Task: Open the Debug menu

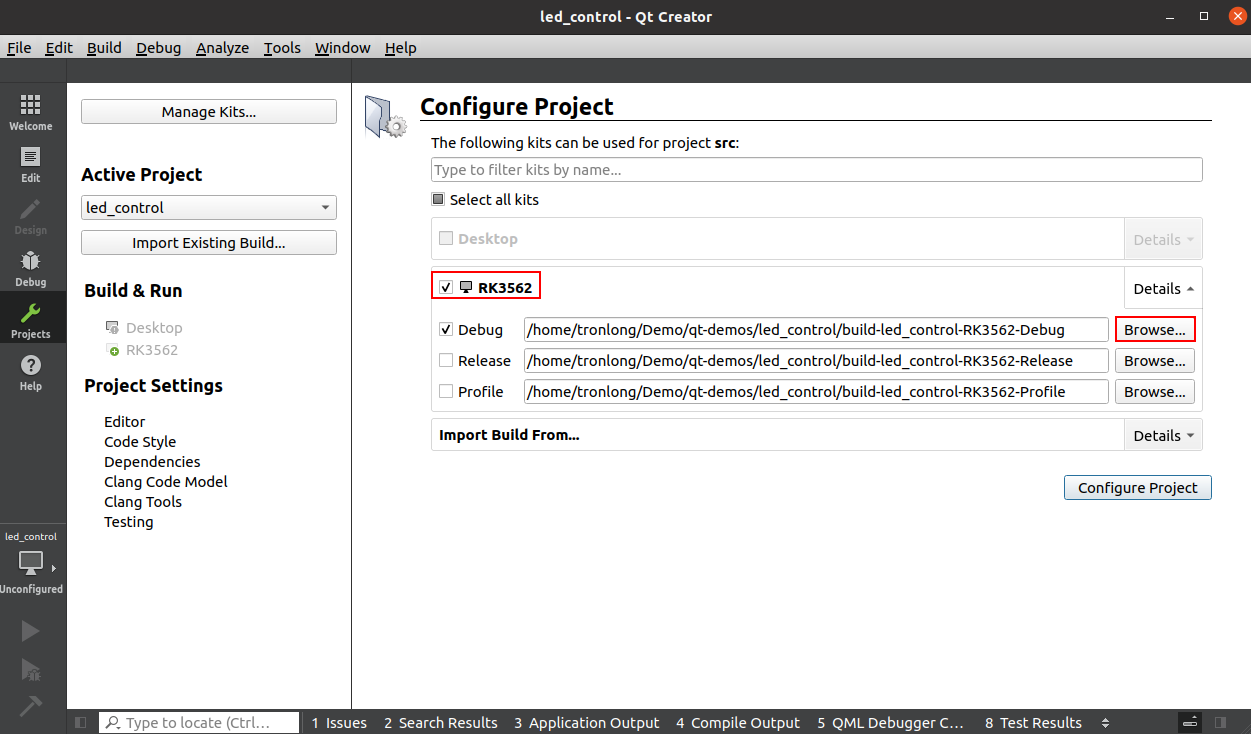Action: (x=159, y=48)
